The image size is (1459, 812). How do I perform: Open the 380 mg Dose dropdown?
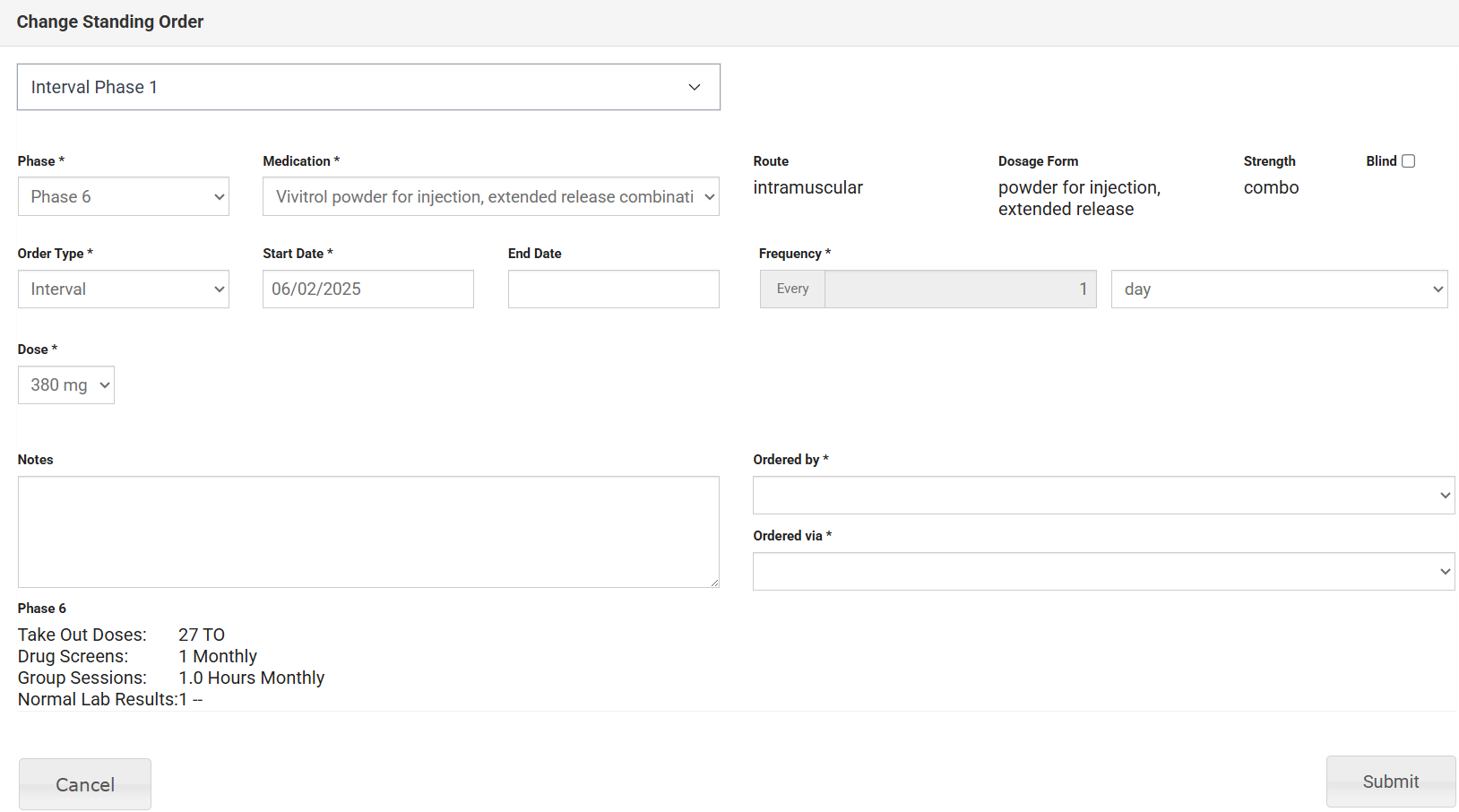pos(66,385)
